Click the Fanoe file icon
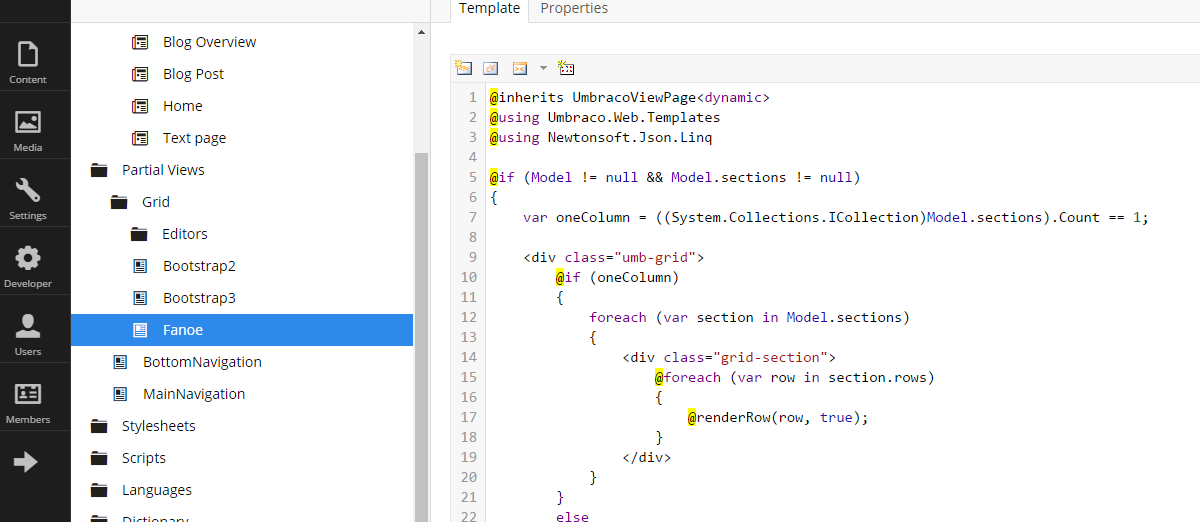1200x525 pixels. pyautogui.click(x=140, y=330)
